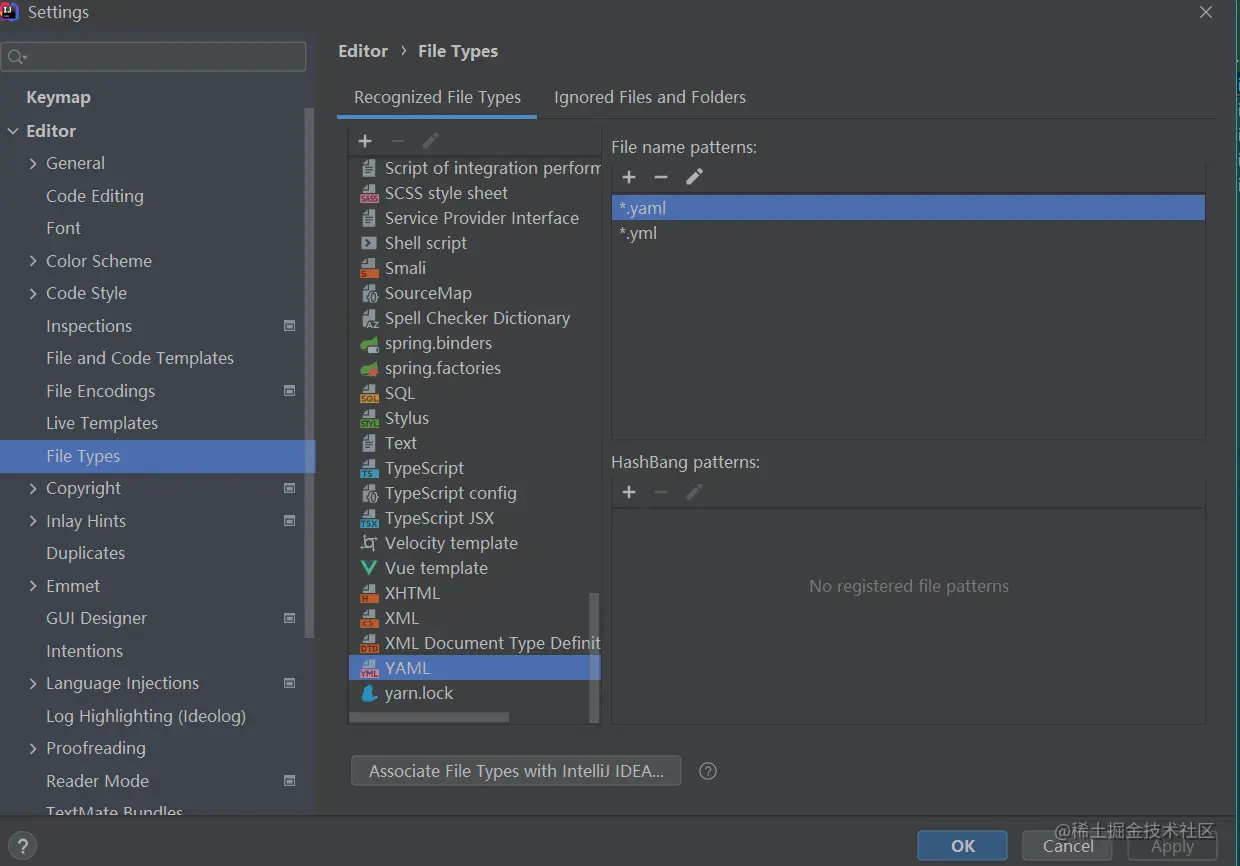The image size is (1240, 866).
Task: Open the Live Templates settings page
Action: click(x=102, y=423)
